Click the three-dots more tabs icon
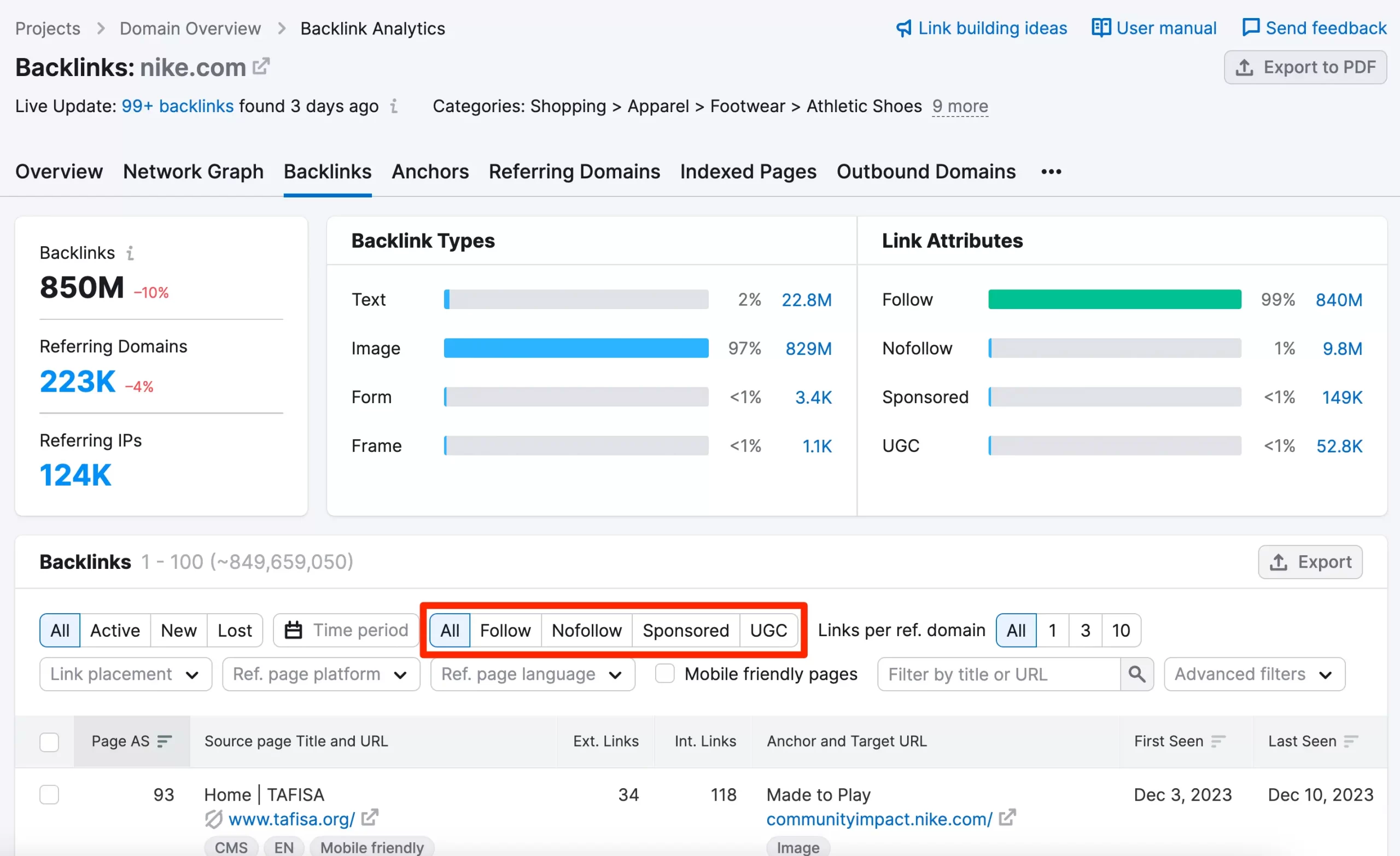1400x856 pixels. pyautogui.click(x=1051, y=172)
